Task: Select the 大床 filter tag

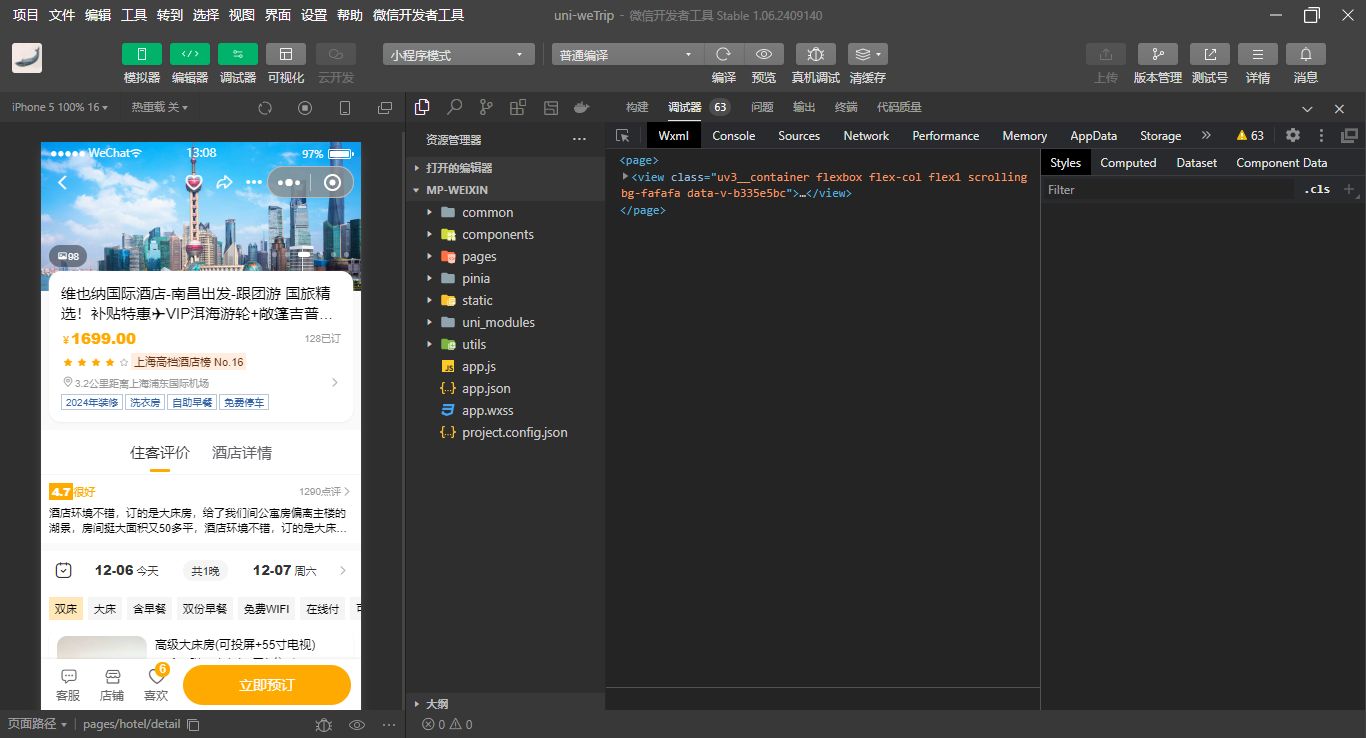Action: click(105, 608)
